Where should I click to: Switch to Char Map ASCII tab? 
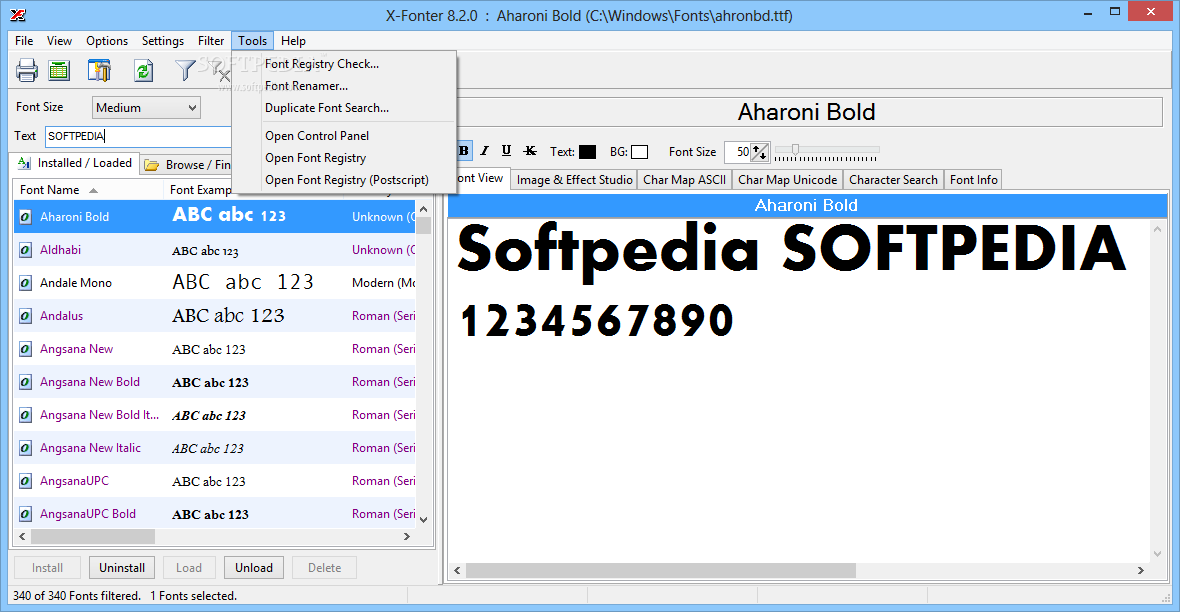[684, 180]
